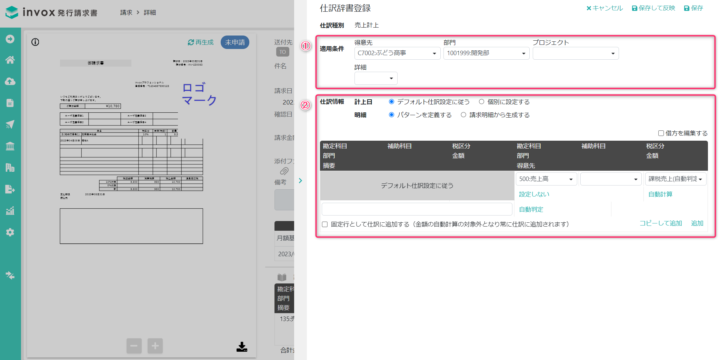Open the empty プロジェクト dropdown

tap(575, 53)
